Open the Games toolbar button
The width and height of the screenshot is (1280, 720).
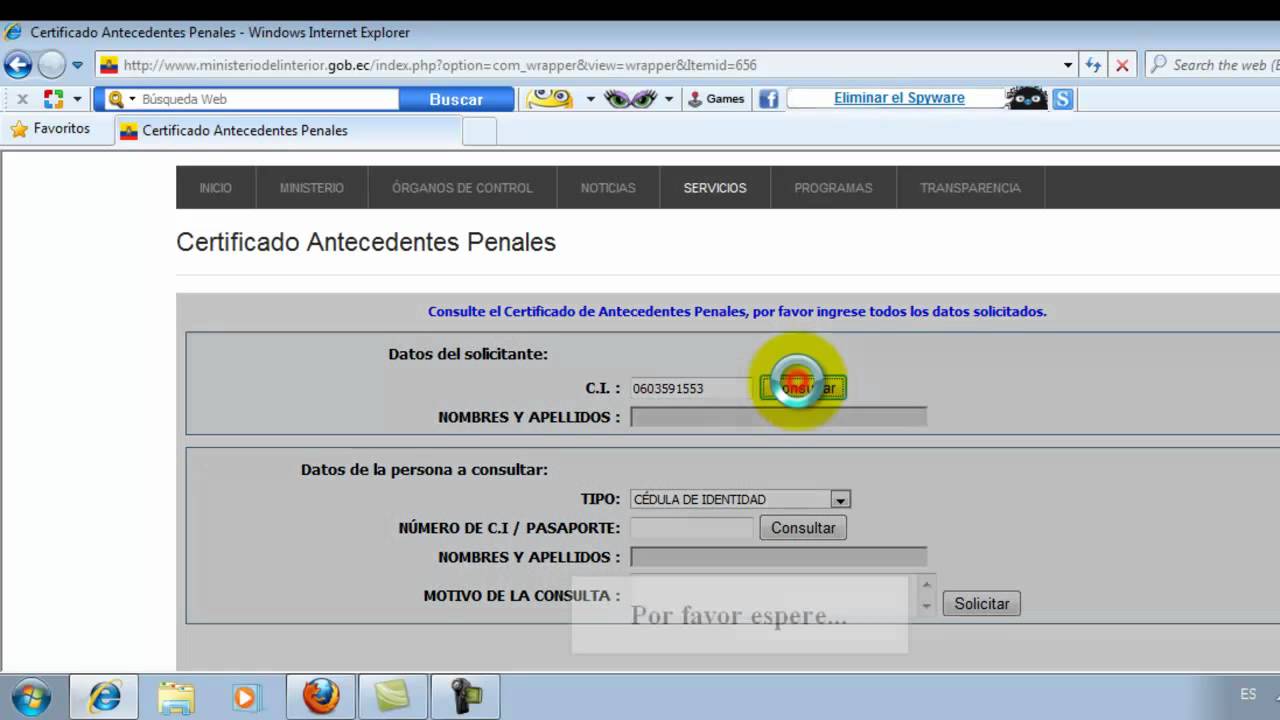tap(716, 99)
